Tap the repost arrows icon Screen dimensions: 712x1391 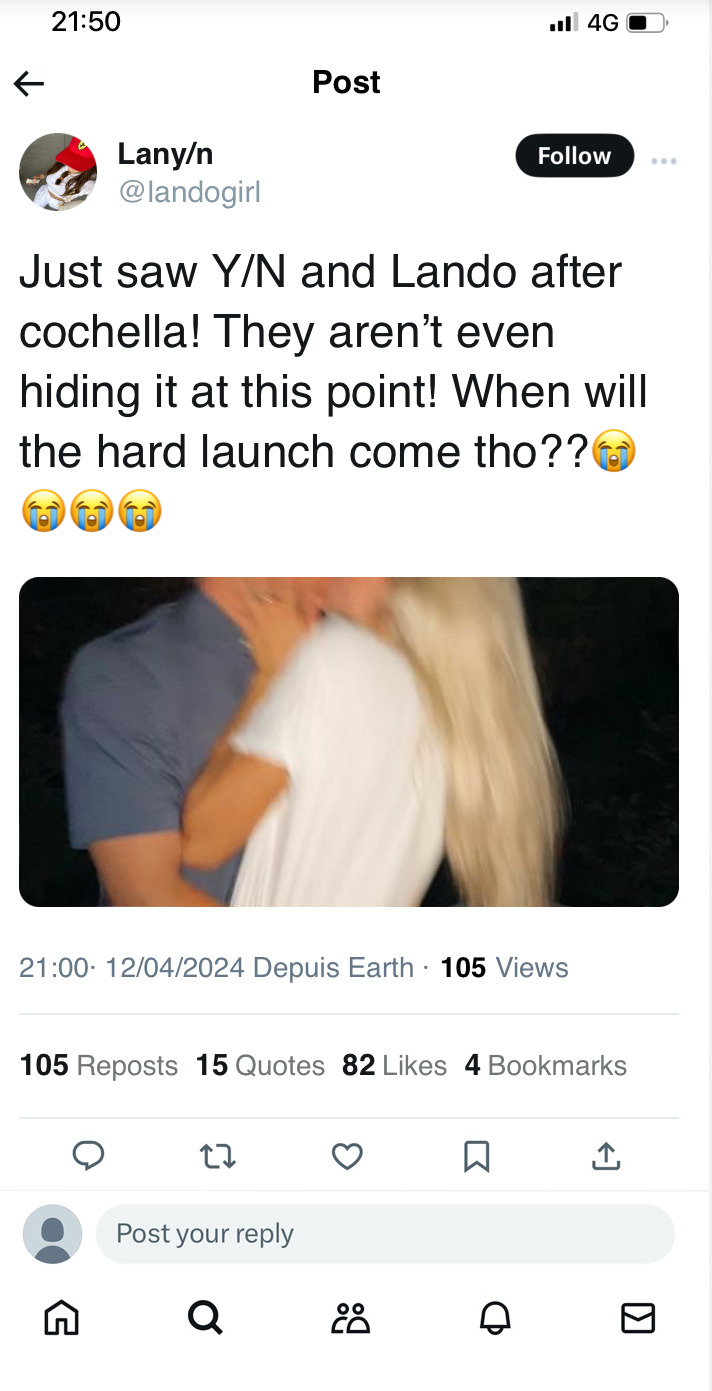[218, 1156]
